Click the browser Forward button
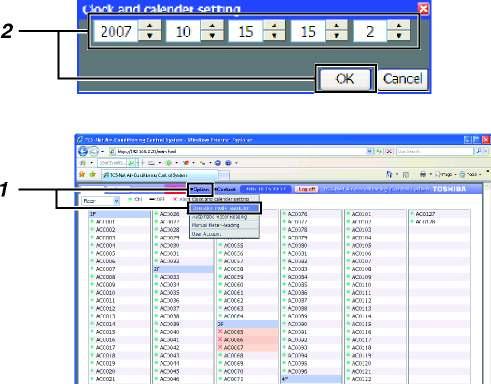Image resolution: width=491 pixels, height=384 pixels. point(94,152)
